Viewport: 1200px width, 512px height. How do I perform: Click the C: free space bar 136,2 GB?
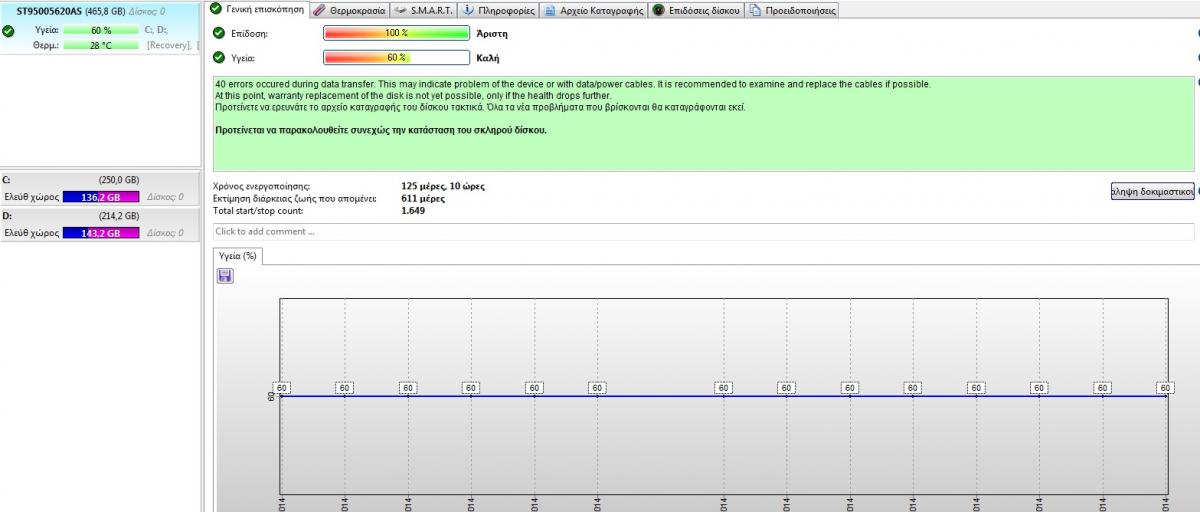click(x=100, y=197)
